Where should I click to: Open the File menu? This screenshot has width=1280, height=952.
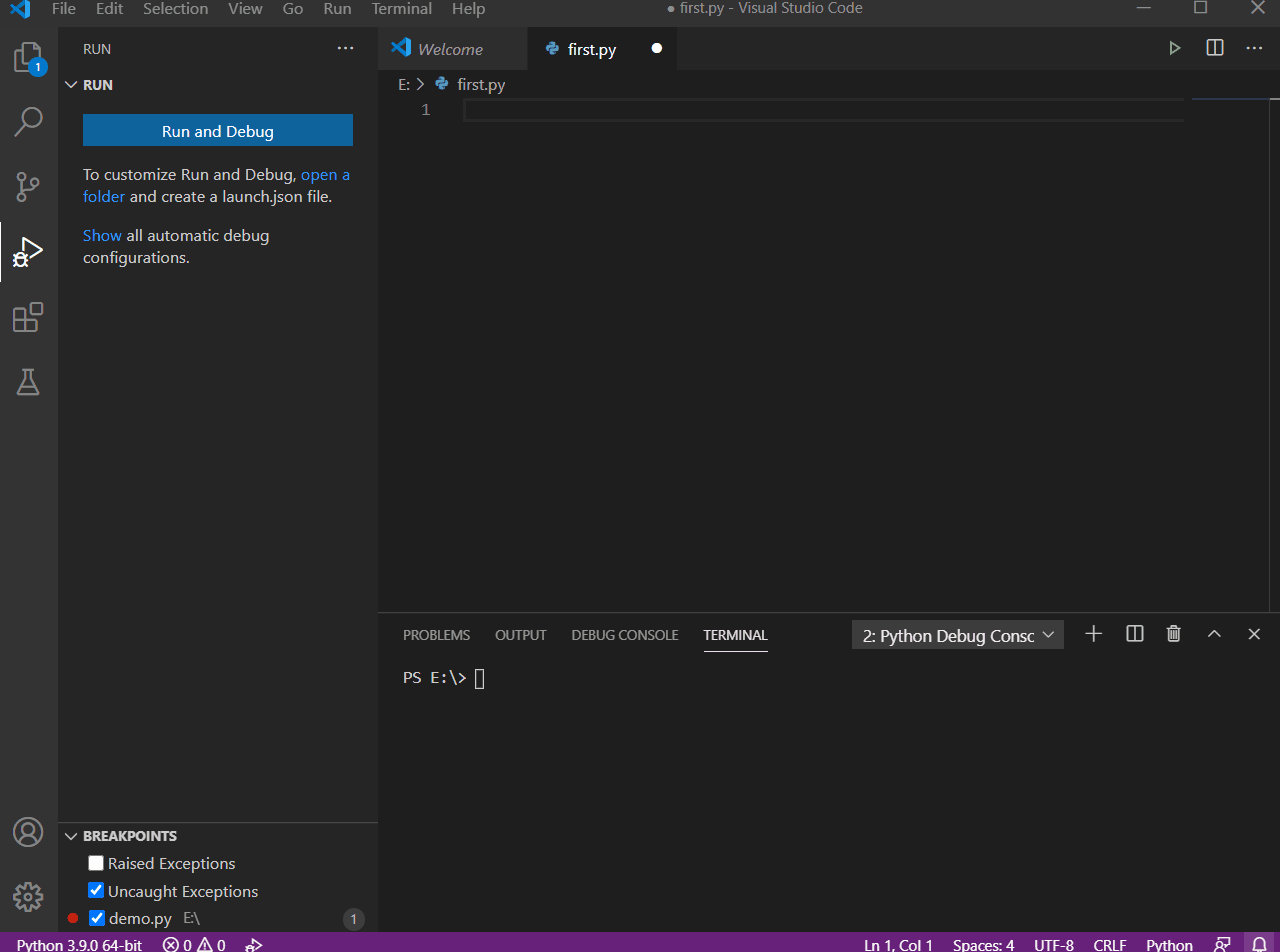click(x=63, y=9)
